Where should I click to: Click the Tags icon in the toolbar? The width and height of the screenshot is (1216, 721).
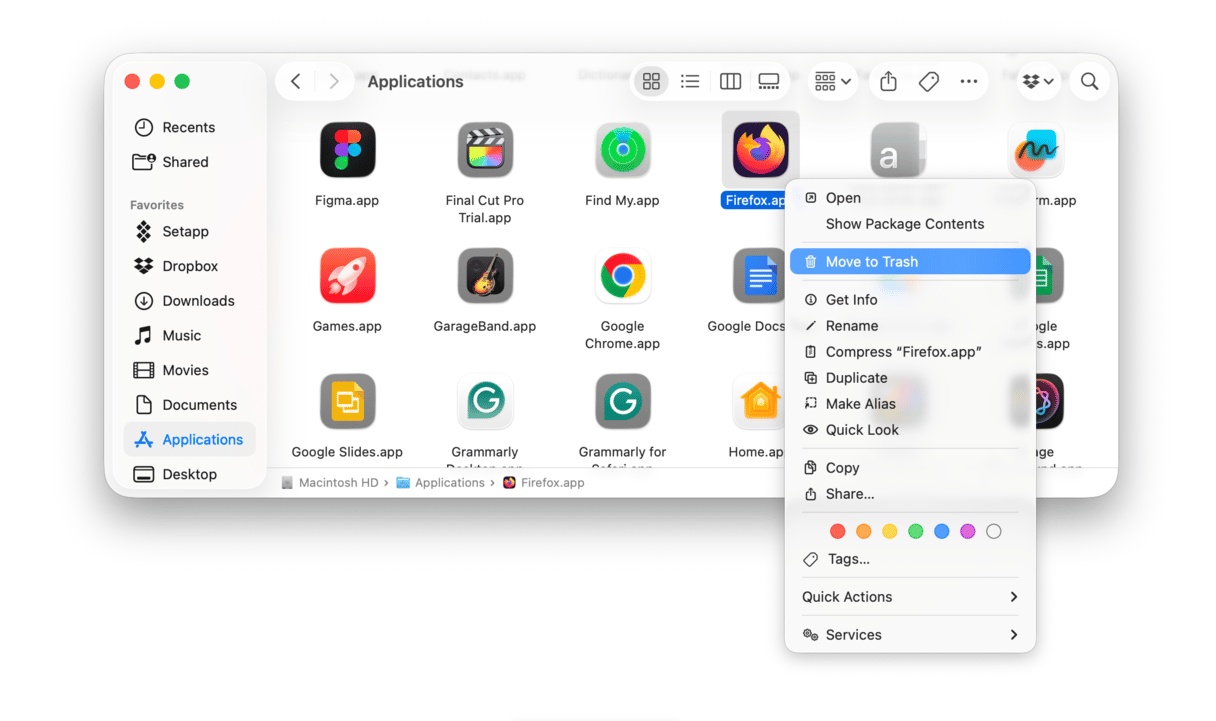(928, 82)
